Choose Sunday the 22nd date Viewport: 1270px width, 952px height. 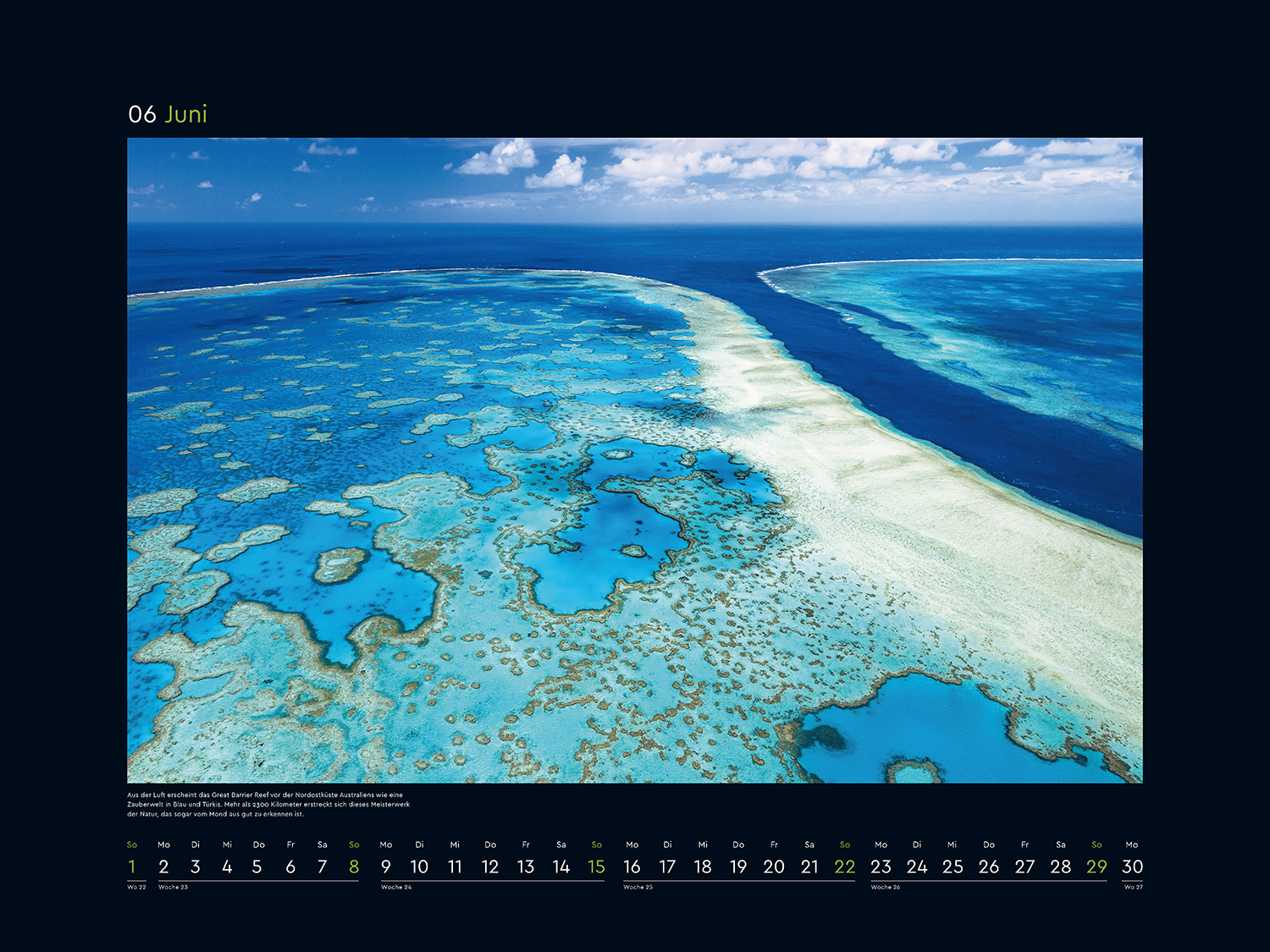pyautogui.click(x=844, y=867)
